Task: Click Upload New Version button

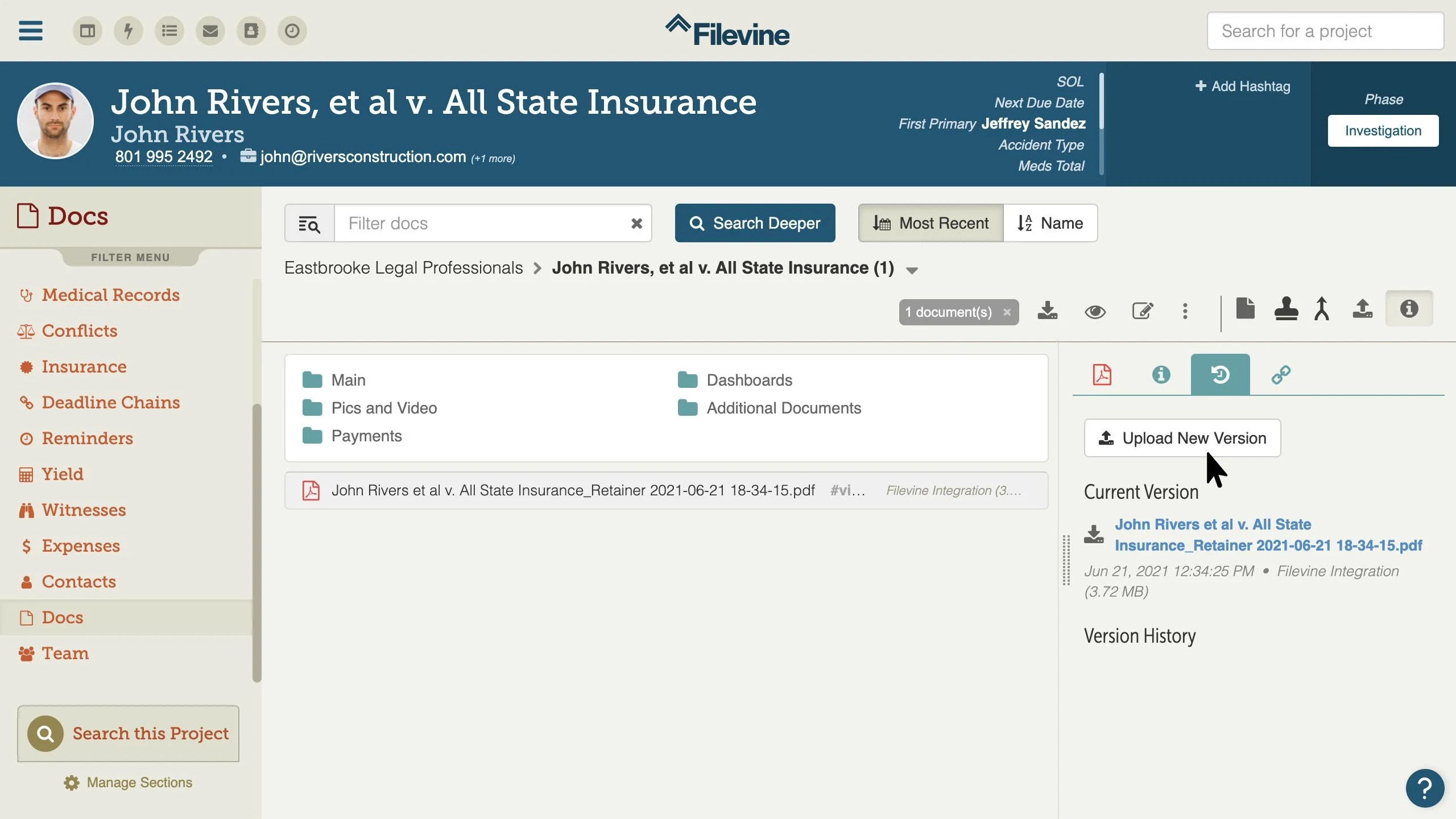Action: (x=1182, y=438)
